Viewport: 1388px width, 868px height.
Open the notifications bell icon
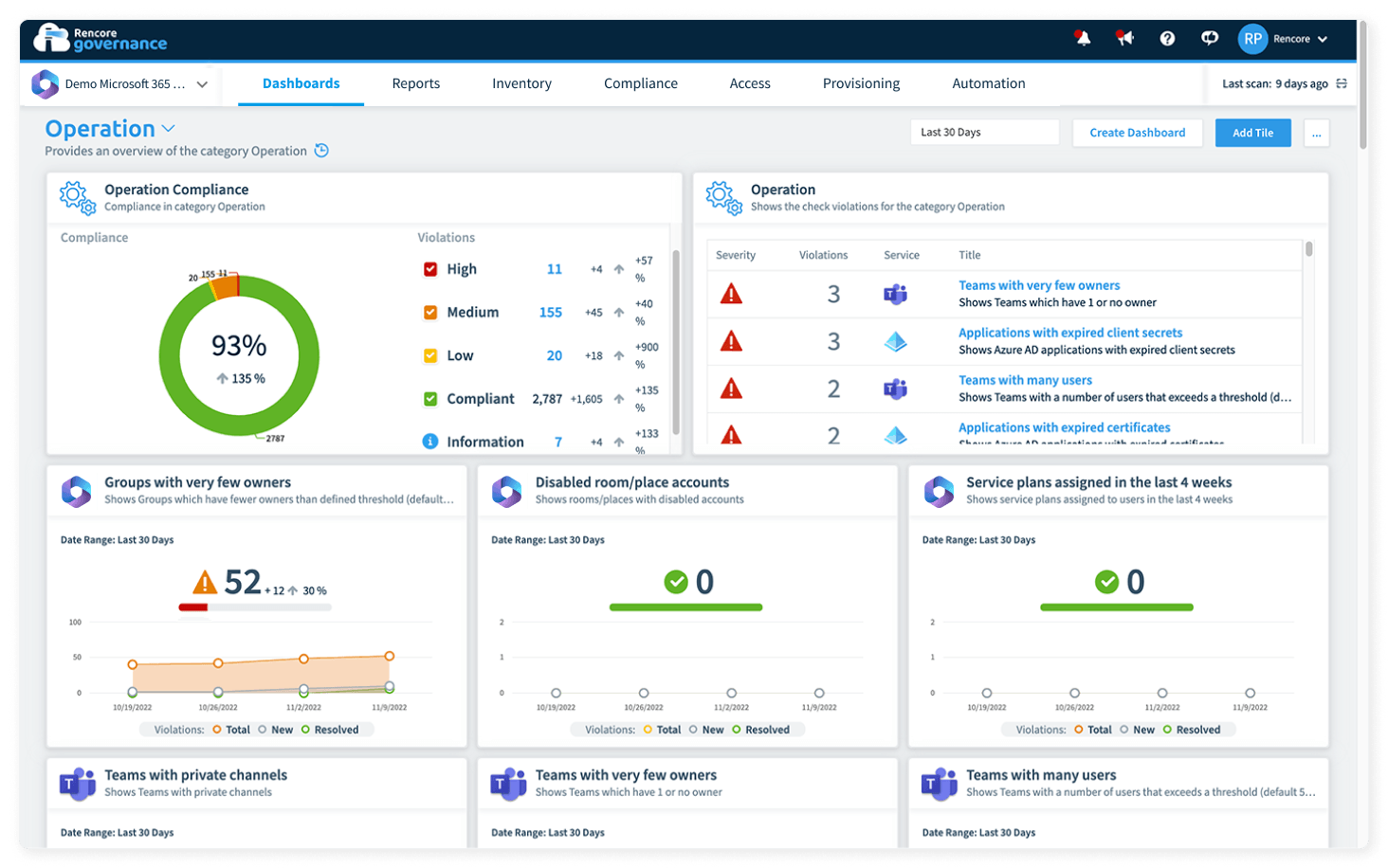coord(1082,39)
